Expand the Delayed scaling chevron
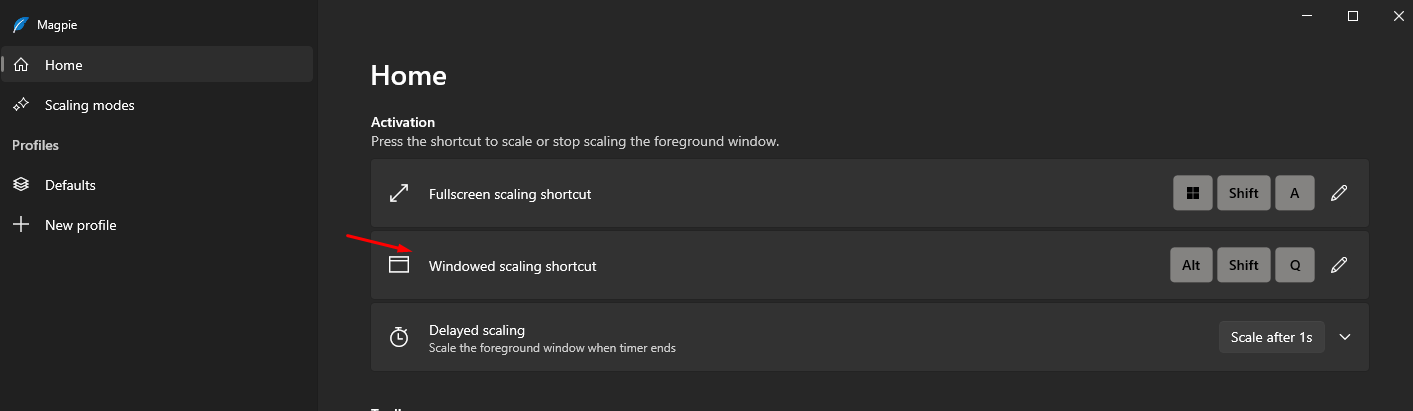Image resolution: width=1413 pixels, height=411 pixels. [x=1345, y=337]
